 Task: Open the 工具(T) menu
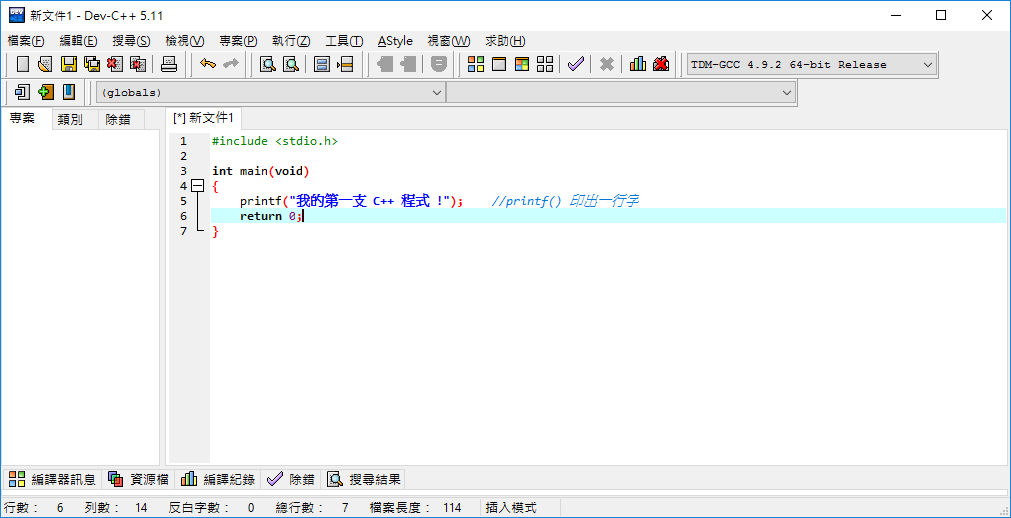344,41
